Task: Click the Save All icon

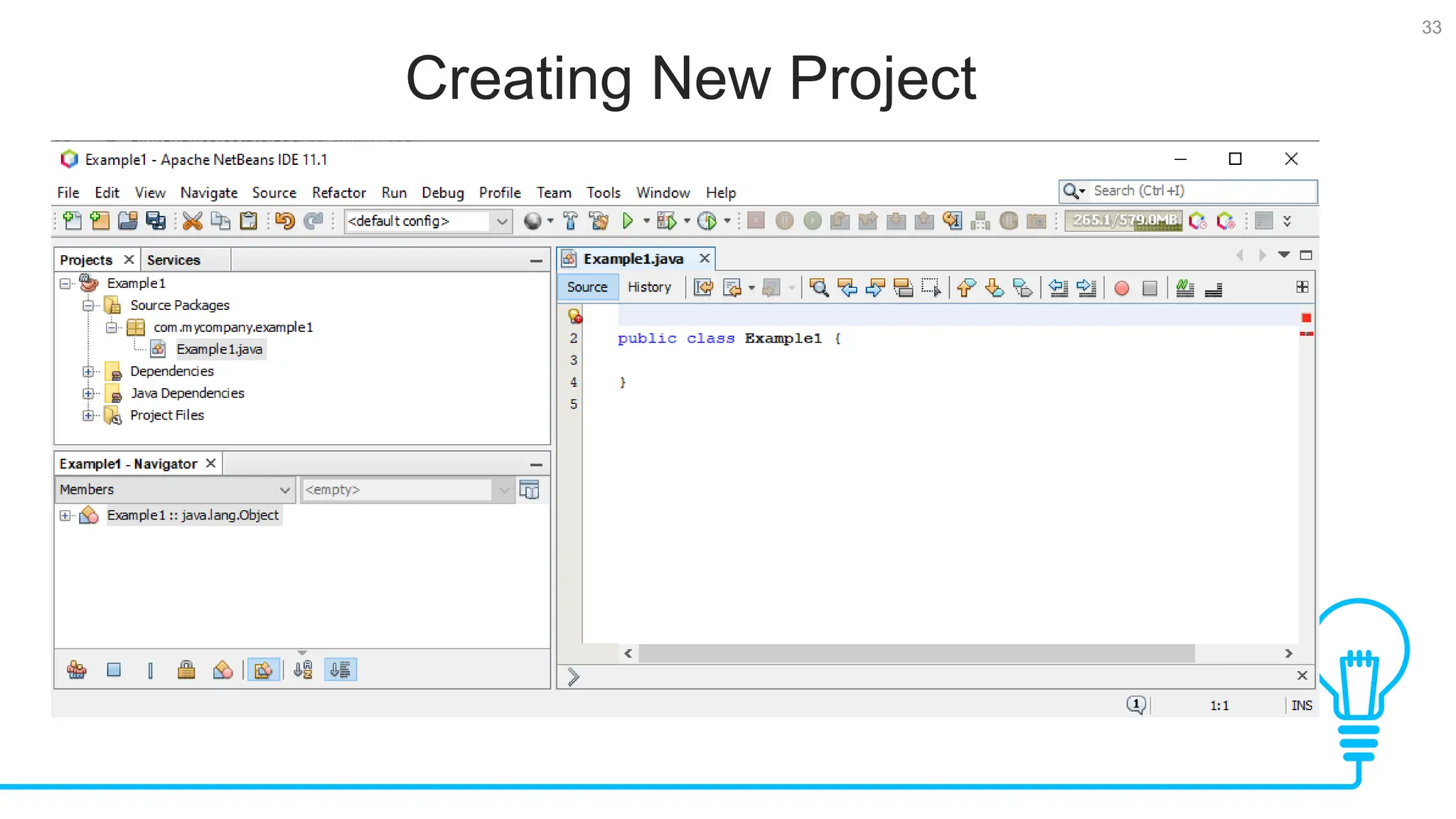Action: point(156,221)
